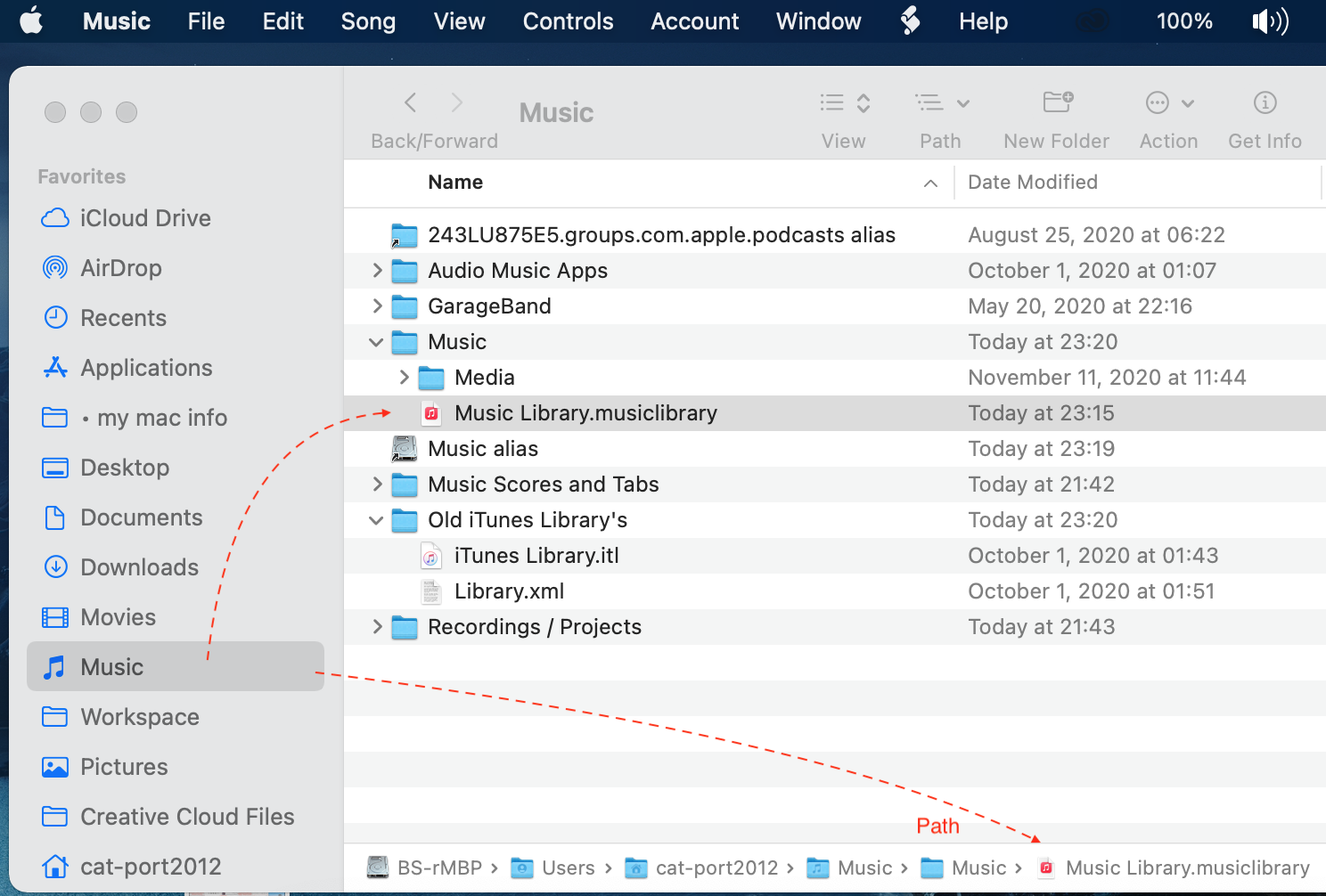The height and width of the screenshot is (896, 1326).
Task: Open Applications in sidebar
Action: pos(176,368)
